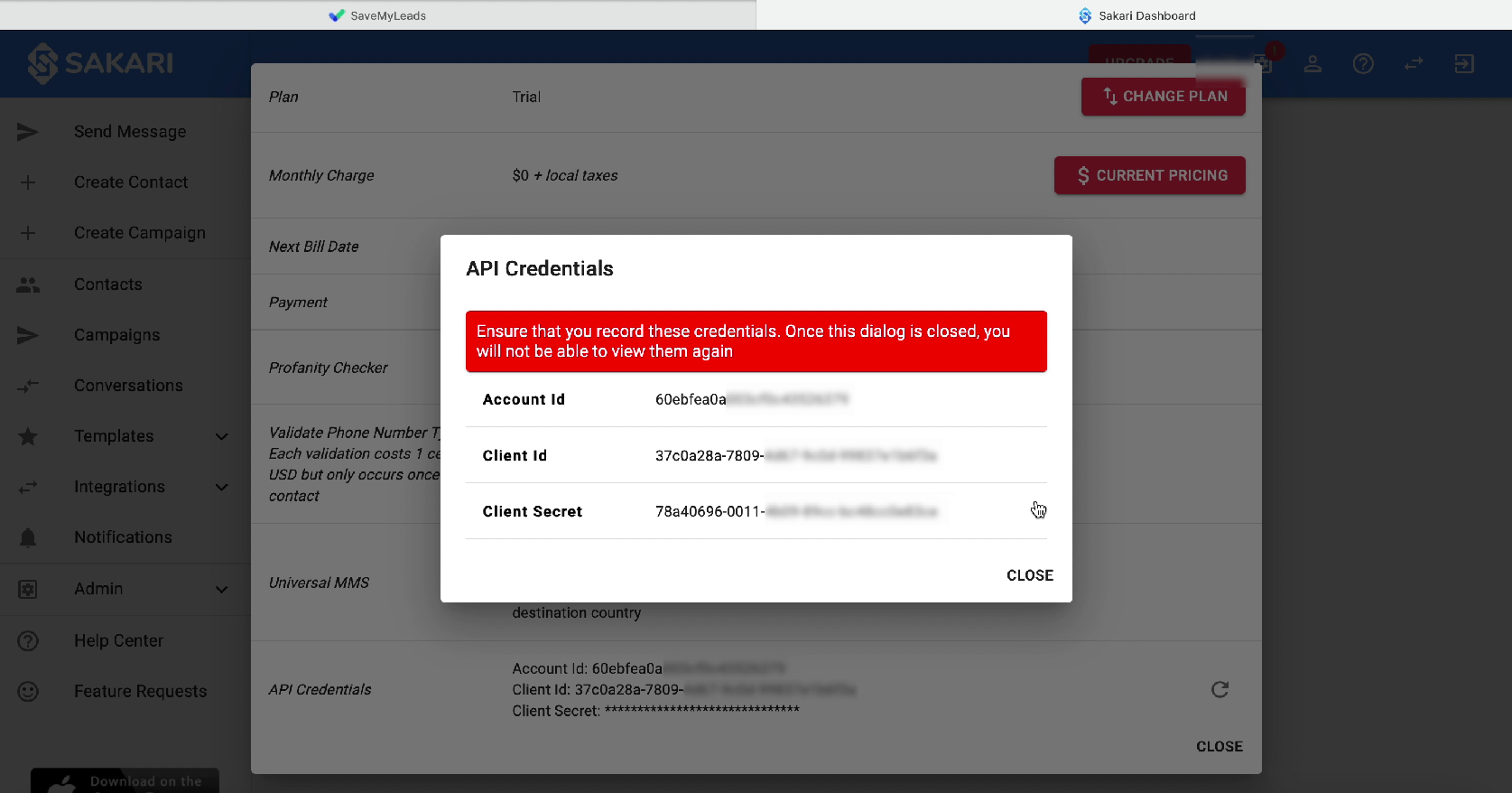This screenshot has width=1512, height=793.
Task: Click the CHANGE PLAN button
Action: point(1164,97)
